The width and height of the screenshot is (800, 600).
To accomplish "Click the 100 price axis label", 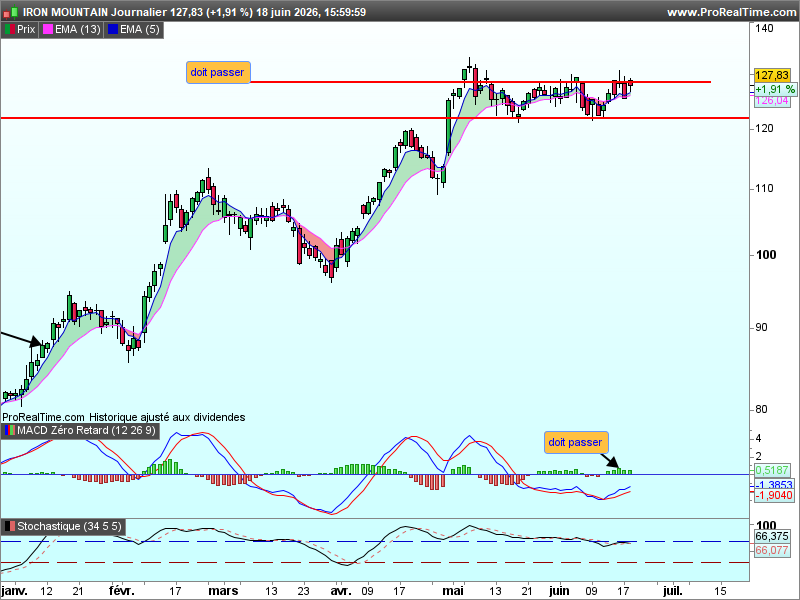I will click(x=765, y=255).
